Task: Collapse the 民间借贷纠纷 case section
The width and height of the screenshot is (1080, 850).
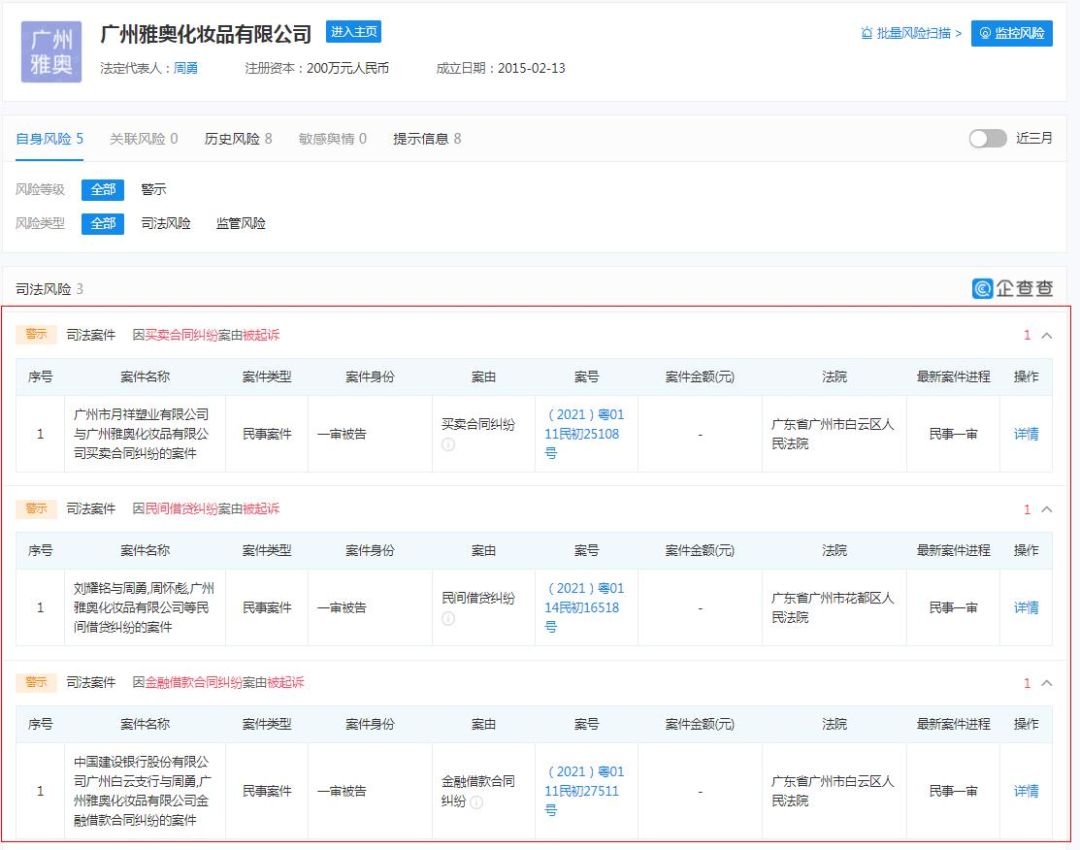Action: click(1046, 510)
